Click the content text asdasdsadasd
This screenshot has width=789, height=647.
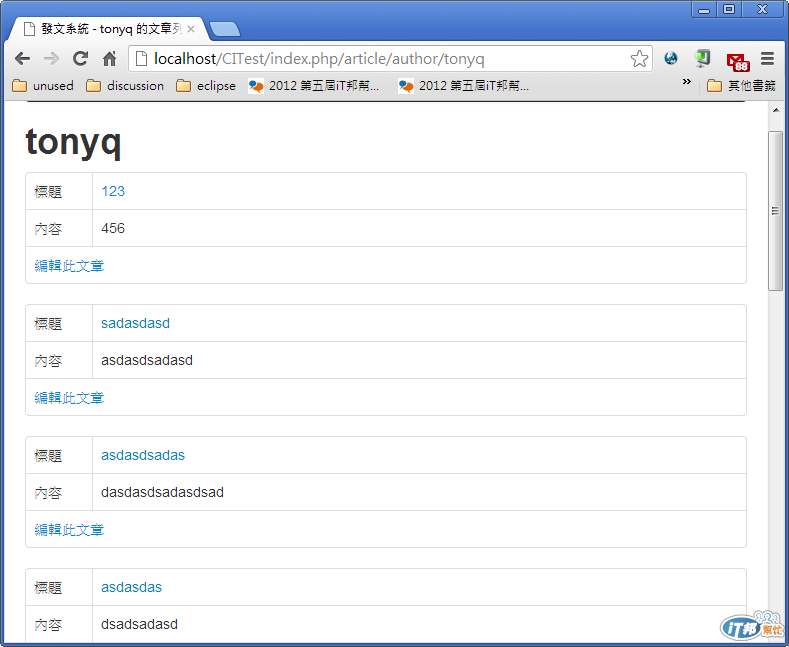(x=147, y=360)
